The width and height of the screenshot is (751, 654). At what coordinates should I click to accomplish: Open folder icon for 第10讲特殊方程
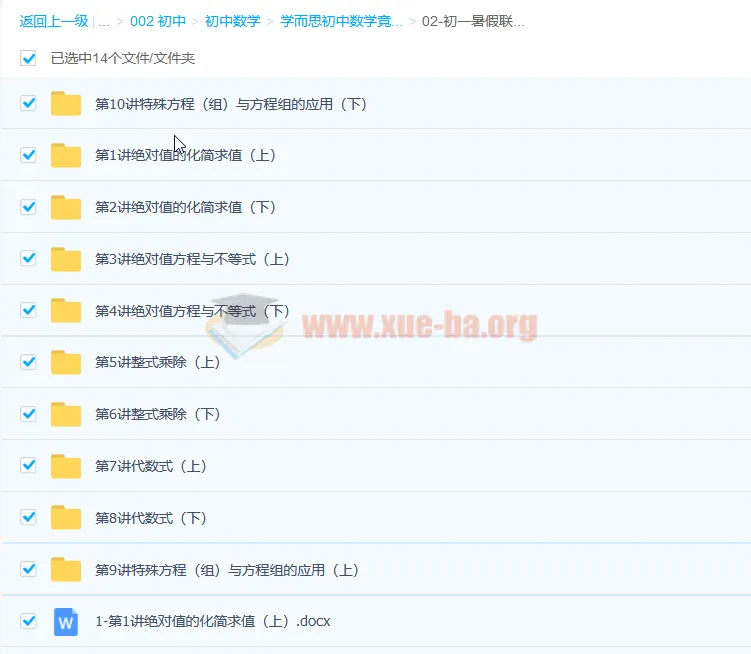[x=66, y=103]
